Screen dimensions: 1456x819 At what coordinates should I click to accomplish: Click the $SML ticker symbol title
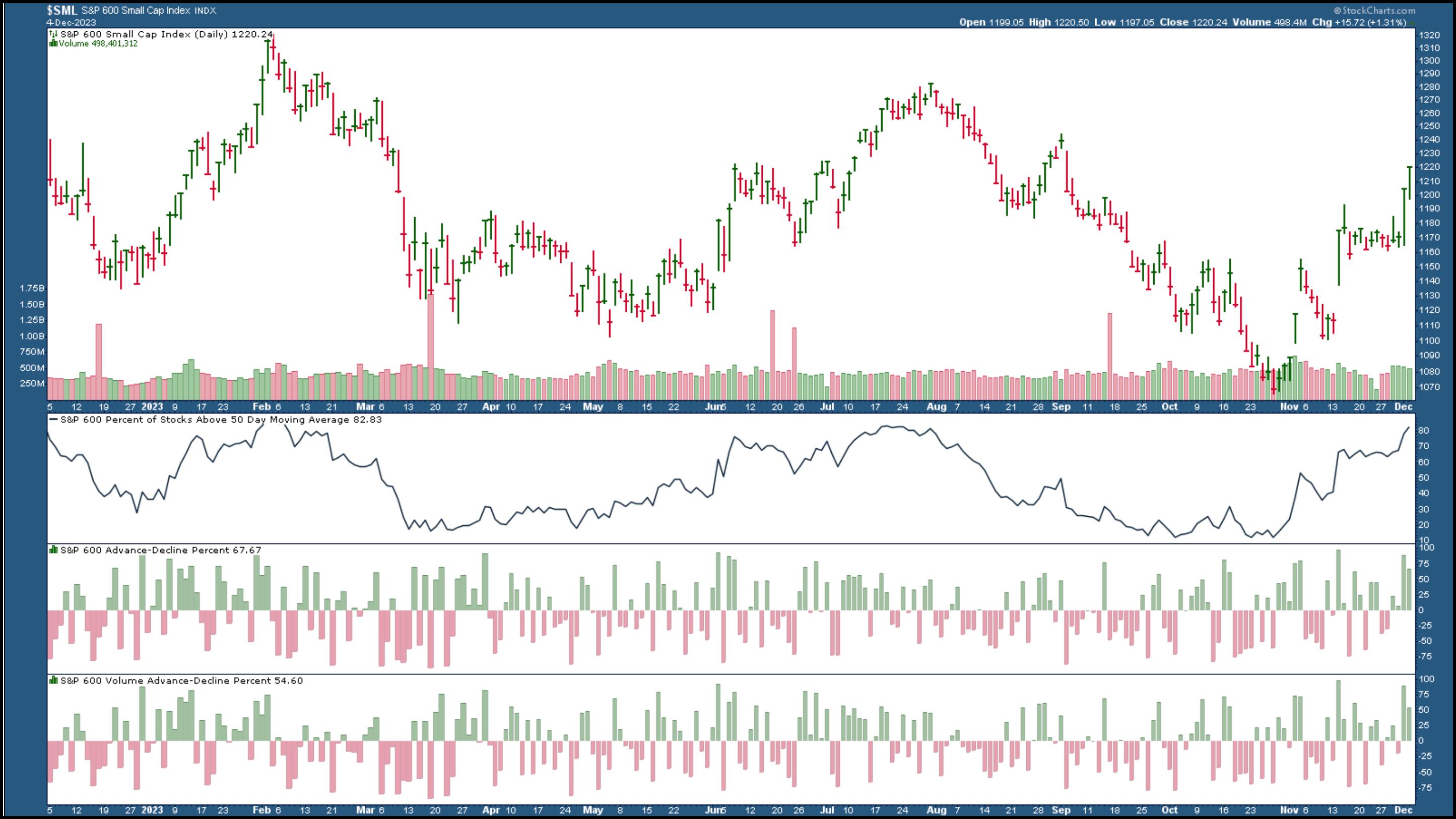pyautogui.click(x=62, y=10)
